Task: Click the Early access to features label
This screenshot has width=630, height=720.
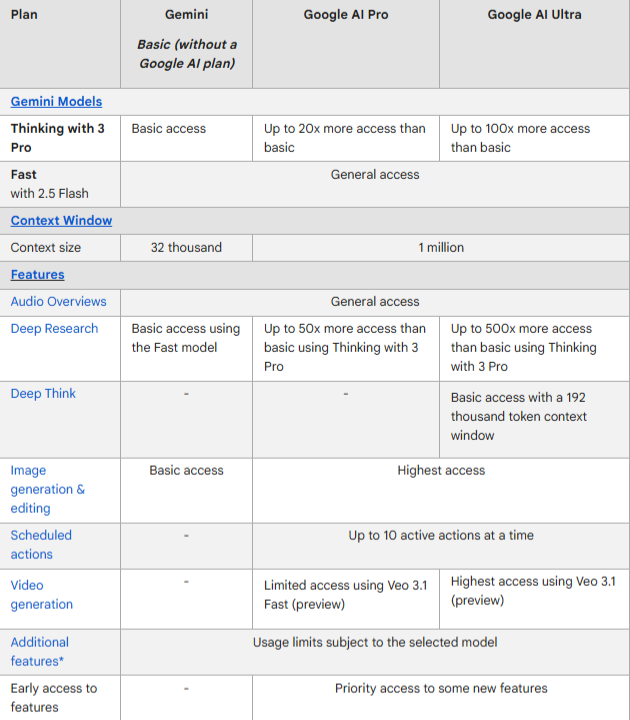Action: click(x=54, y=697)
